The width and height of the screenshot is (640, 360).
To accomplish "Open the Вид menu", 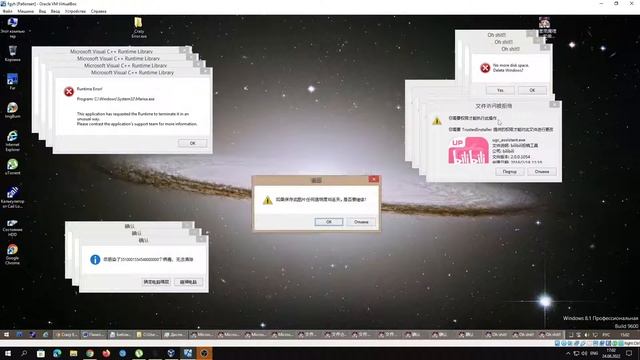I will [42, 11].
